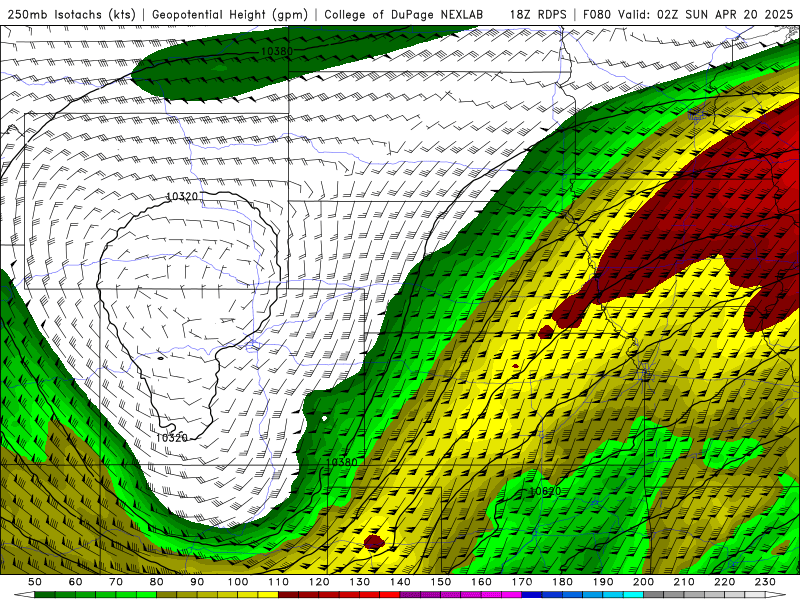Viewport: 800px width, 600px height.
Task: Click the "Geopotential Height (gpm)" title text
Action: click(x=230, y=14)
